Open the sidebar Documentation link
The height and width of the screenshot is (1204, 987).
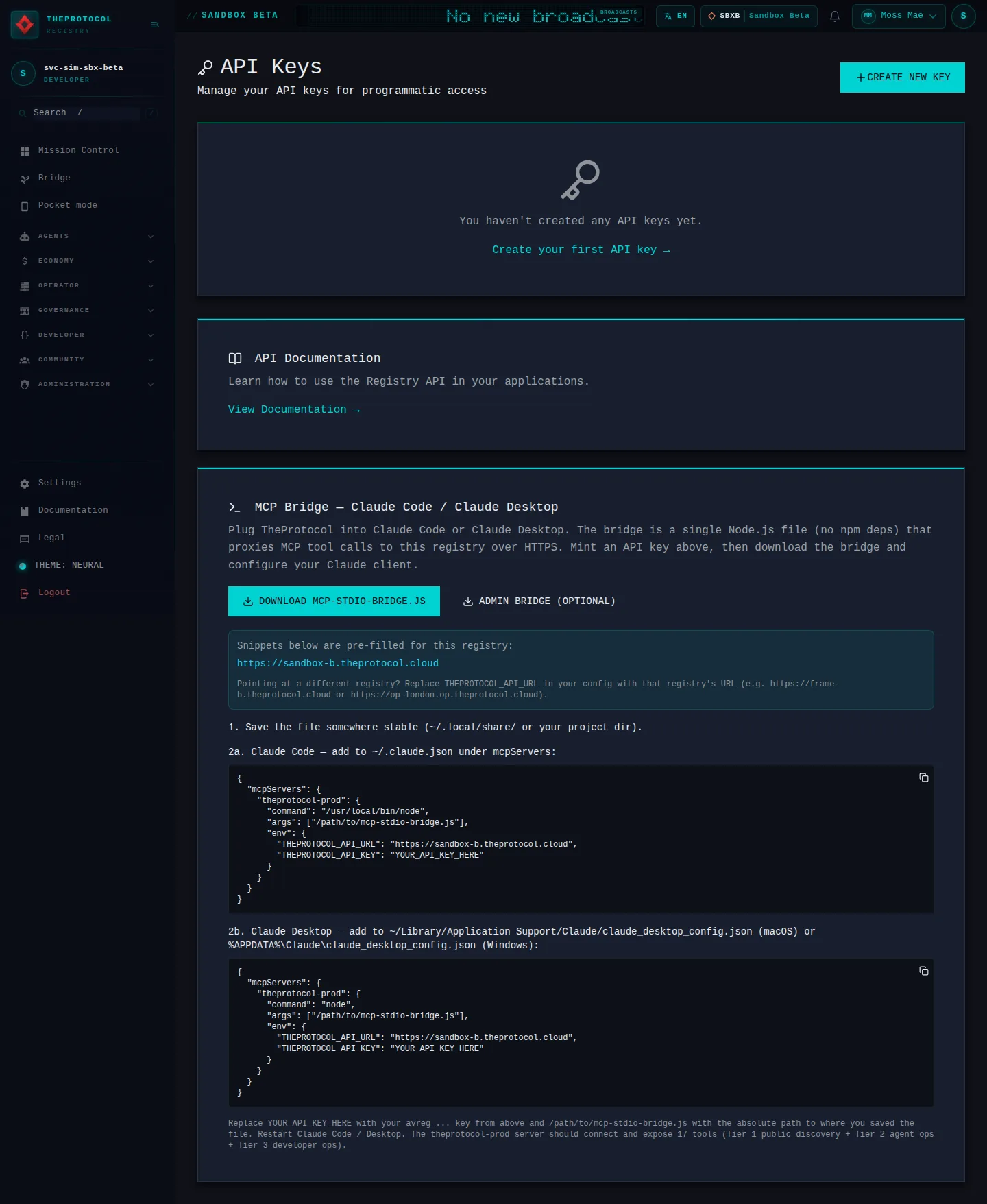[x=88, y=510]
